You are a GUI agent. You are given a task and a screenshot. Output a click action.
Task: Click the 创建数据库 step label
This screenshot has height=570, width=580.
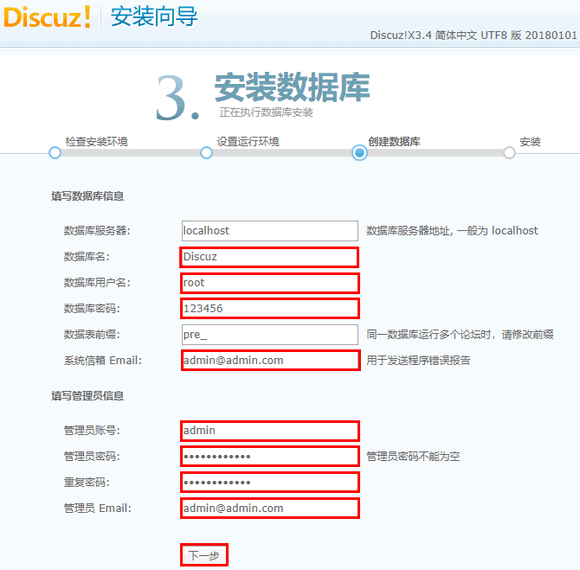[x=394, y=142]
